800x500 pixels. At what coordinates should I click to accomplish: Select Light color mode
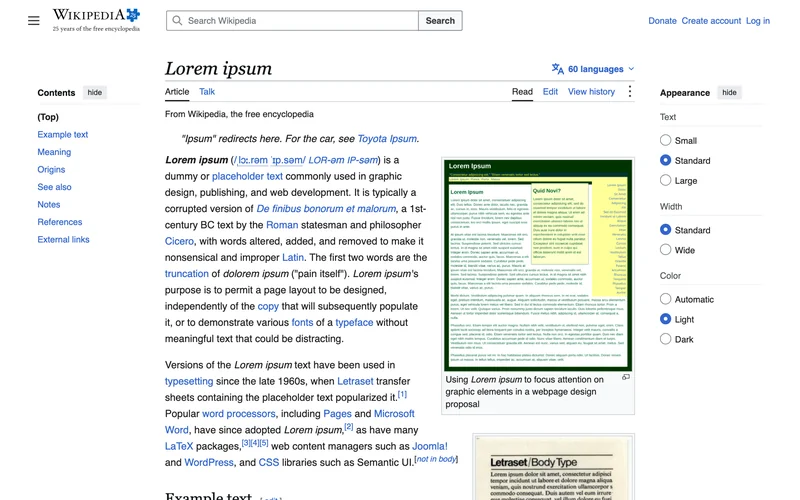pyautogui.click(x=665, y=319)
